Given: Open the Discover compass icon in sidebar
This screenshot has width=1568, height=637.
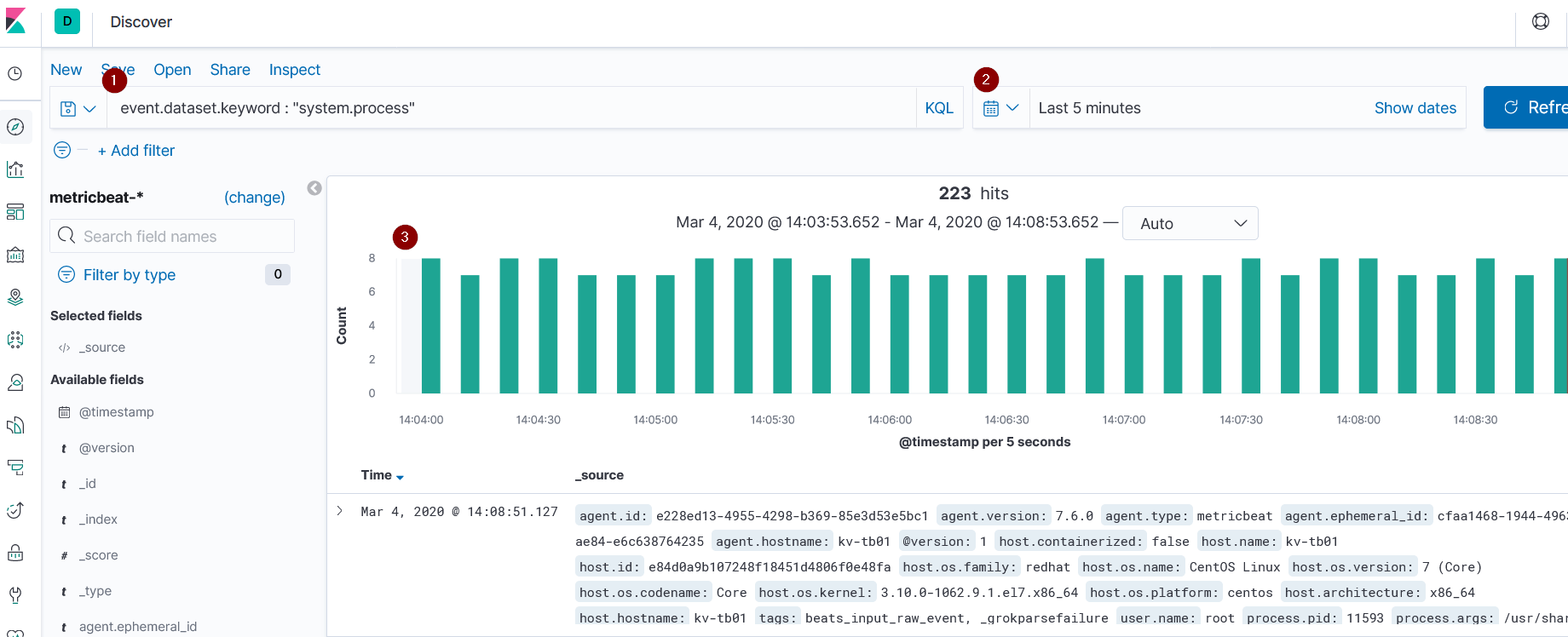Looking at the screenshot, I should [x=15, y=127].
